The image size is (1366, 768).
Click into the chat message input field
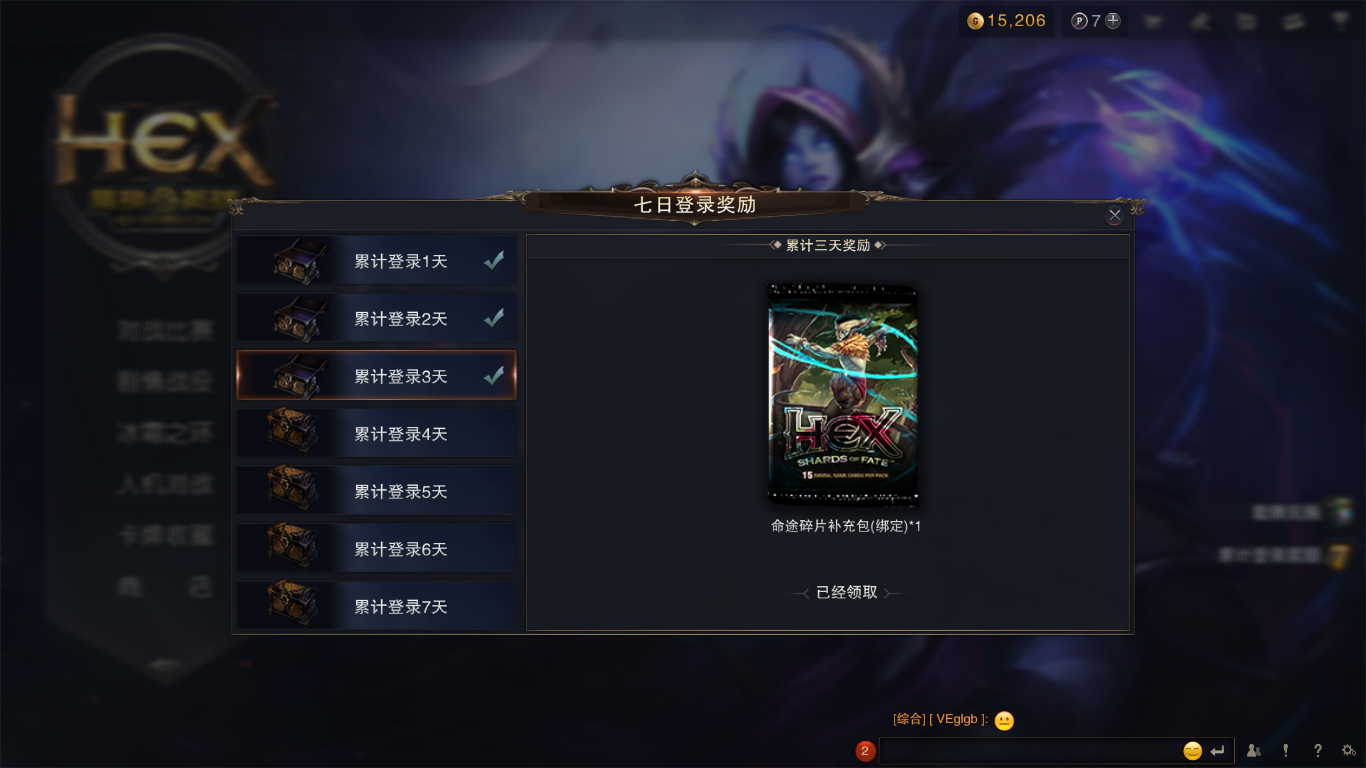click(x=1030, y=751)
